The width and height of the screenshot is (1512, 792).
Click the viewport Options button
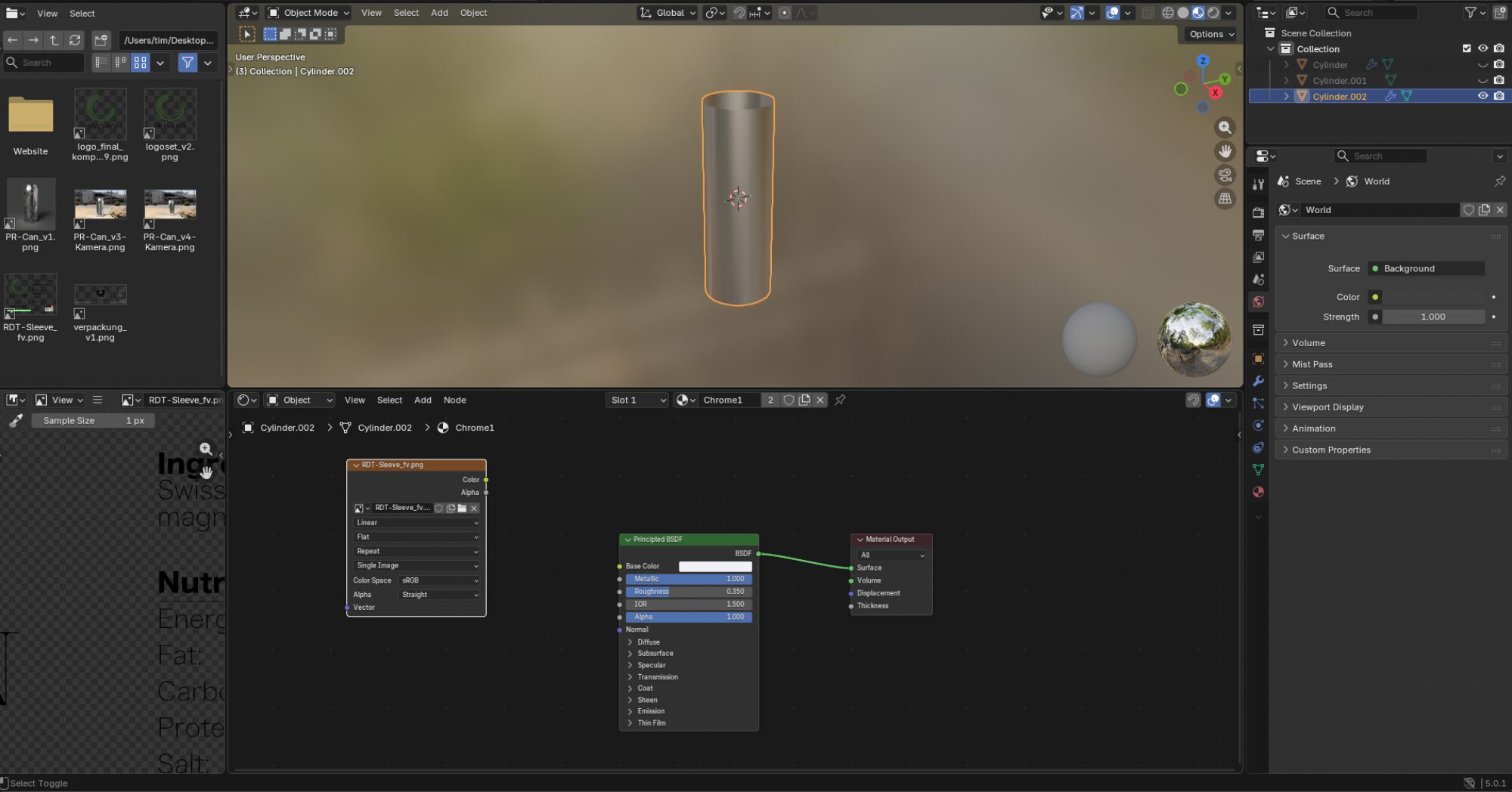pyautogui.click(x=1211, y=34)
